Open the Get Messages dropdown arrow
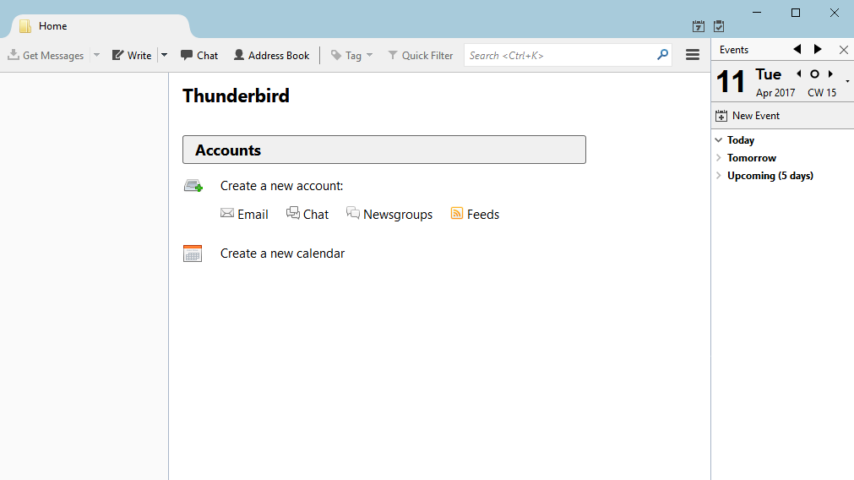This screenshot has height=480, width=854. click(x=96, y=55)
